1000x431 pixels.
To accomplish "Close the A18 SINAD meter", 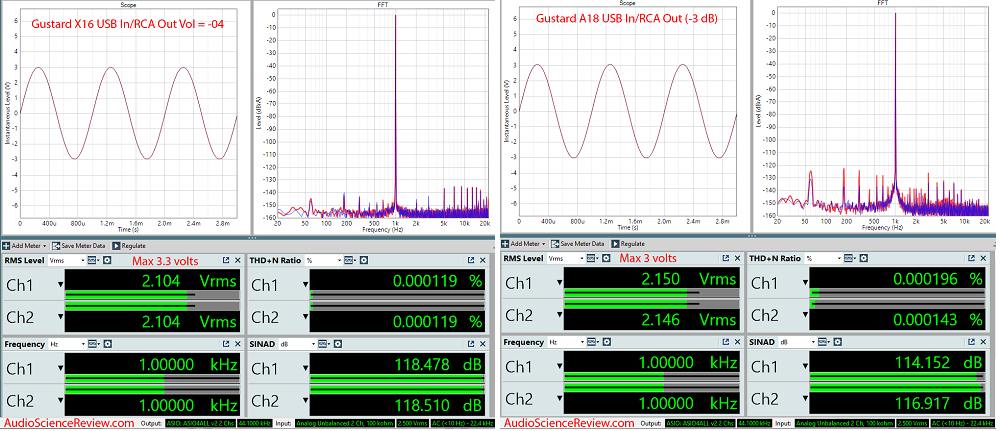I will coord(983,342).
